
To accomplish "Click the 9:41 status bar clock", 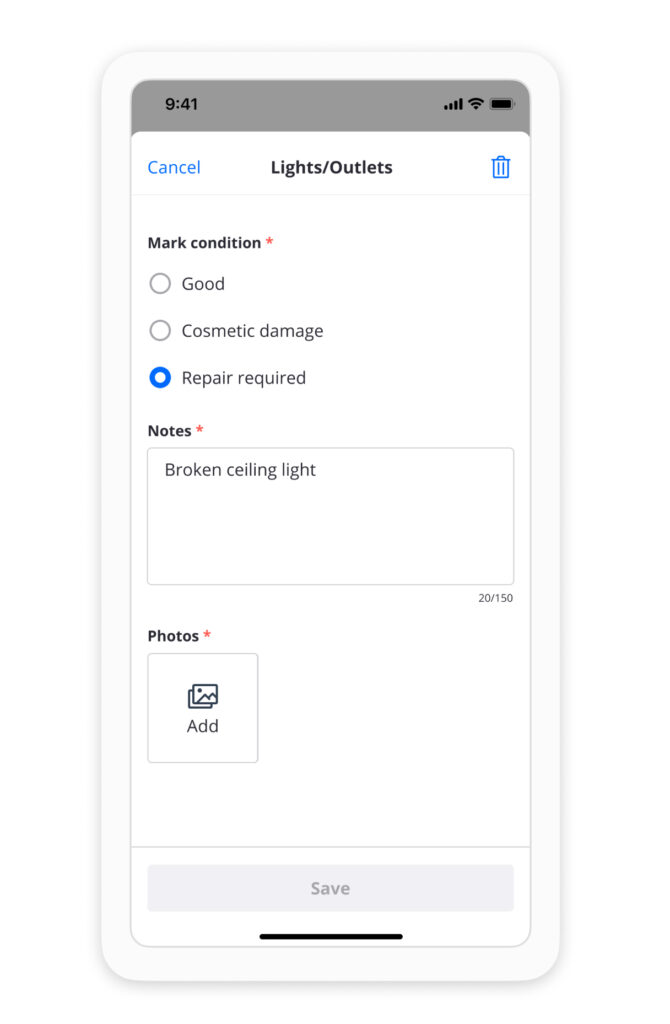I will (x=181, y=104).
